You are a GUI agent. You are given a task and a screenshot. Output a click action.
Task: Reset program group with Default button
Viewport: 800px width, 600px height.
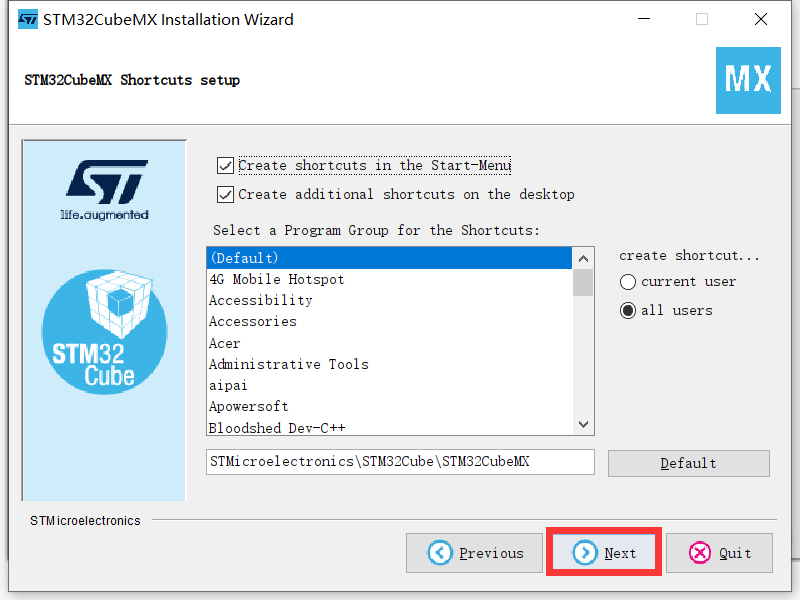point(689,463)
